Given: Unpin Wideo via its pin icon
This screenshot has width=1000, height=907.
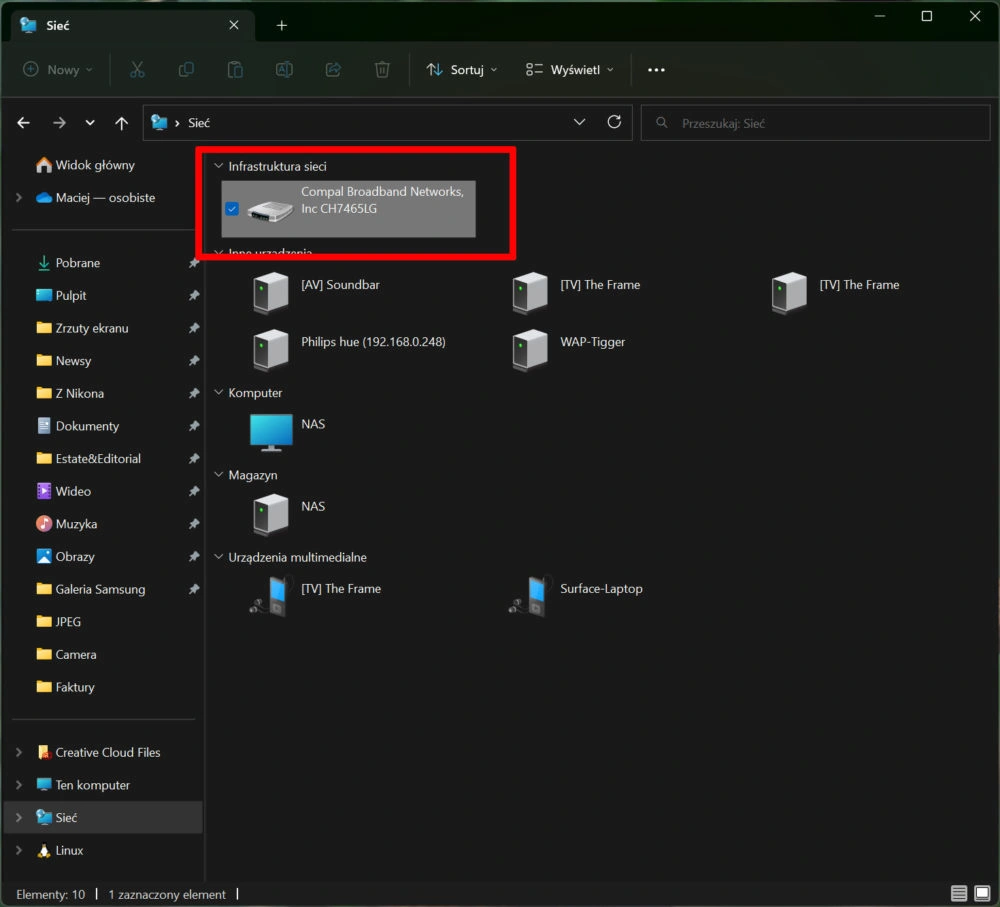Looking at the screenshot, I should pos(194,491).
